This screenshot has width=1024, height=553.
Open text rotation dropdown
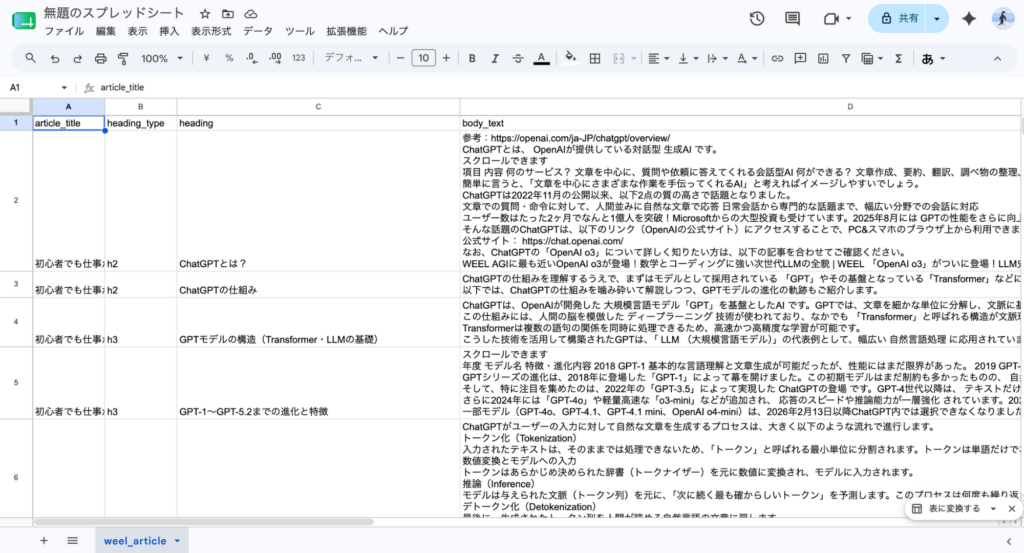pos(746,58)
